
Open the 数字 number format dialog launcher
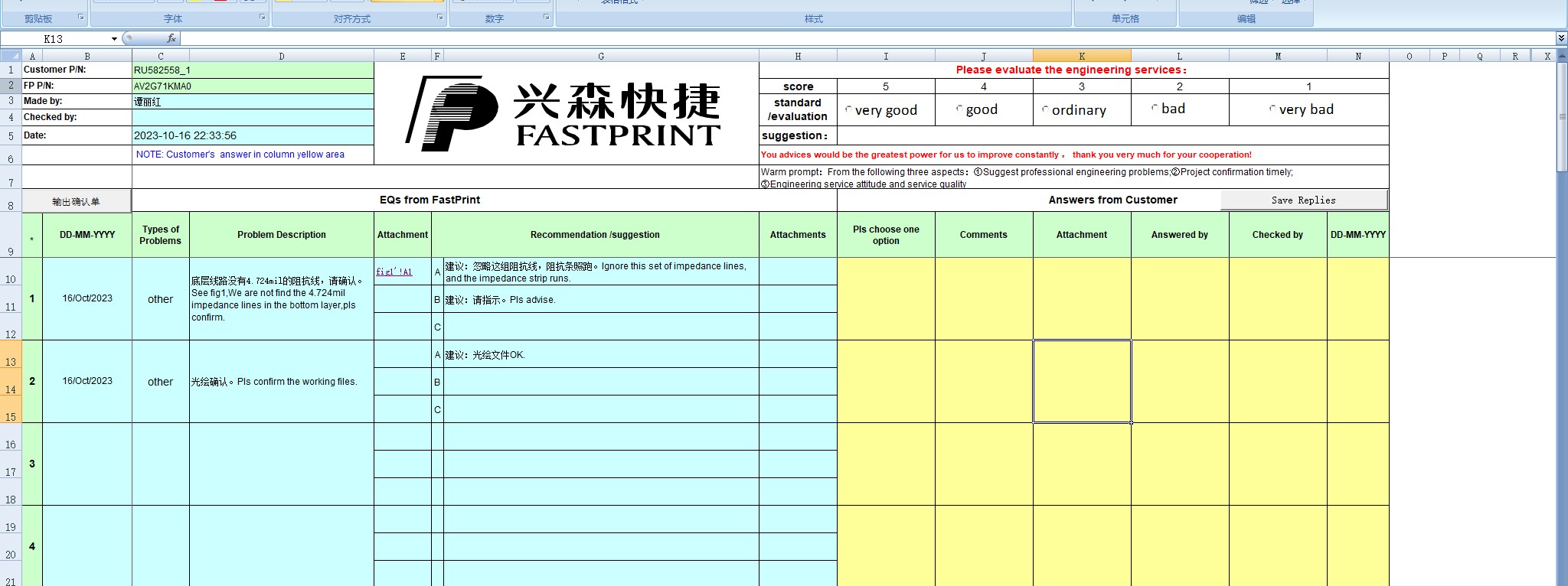pos(546,17)
